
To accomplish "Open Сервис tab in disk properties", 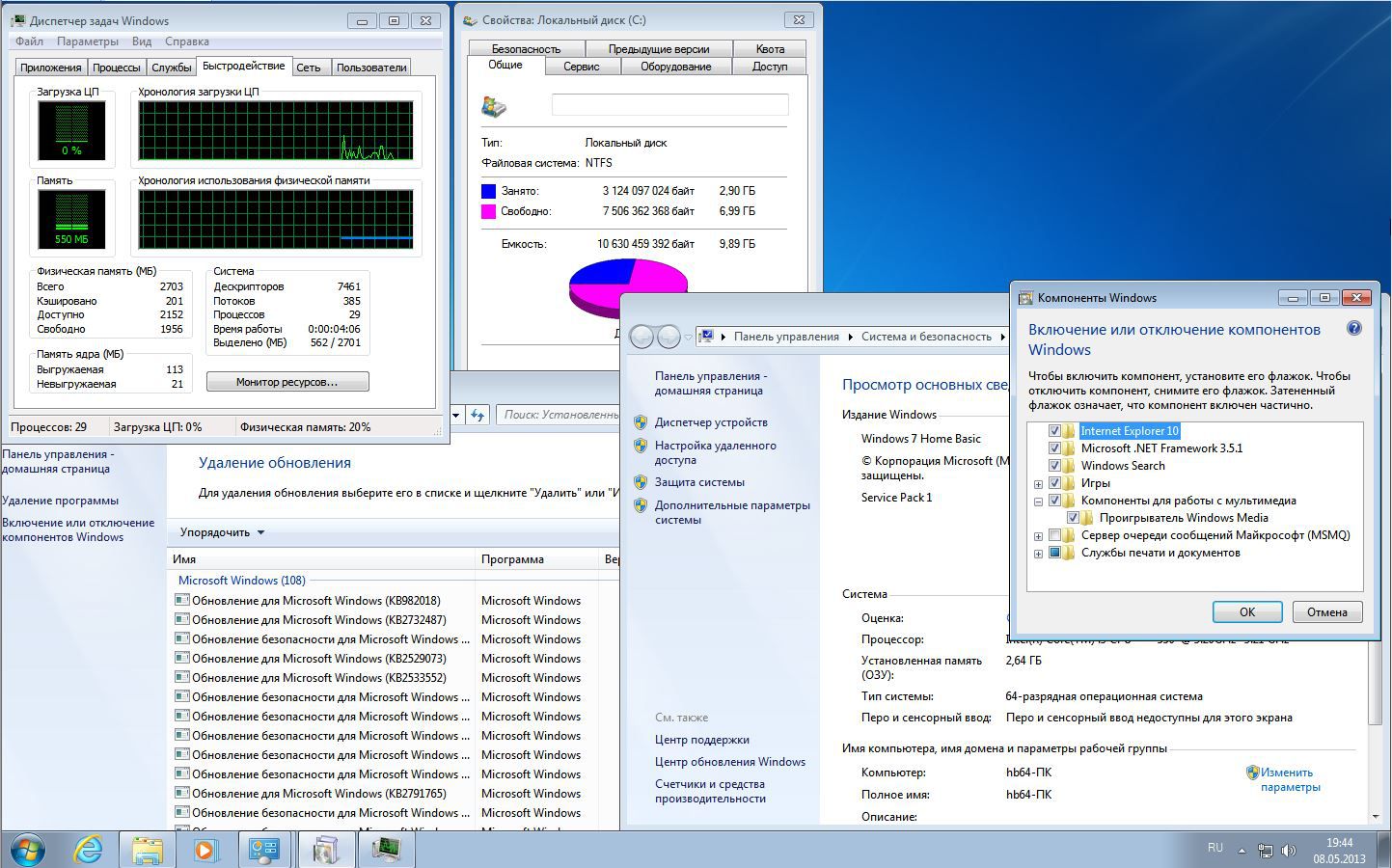I will click(582, 67).
